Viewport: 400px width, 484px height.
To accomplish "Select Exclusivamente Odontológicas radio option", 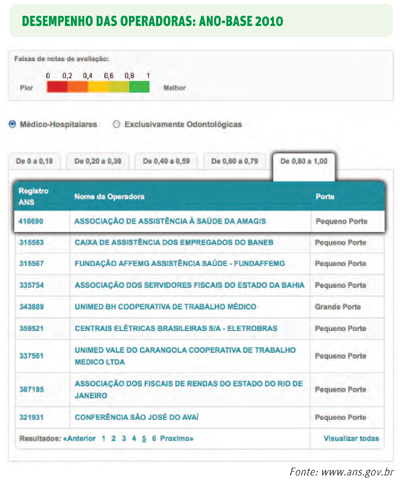I will pyautogui.click(x=116, y=124).
